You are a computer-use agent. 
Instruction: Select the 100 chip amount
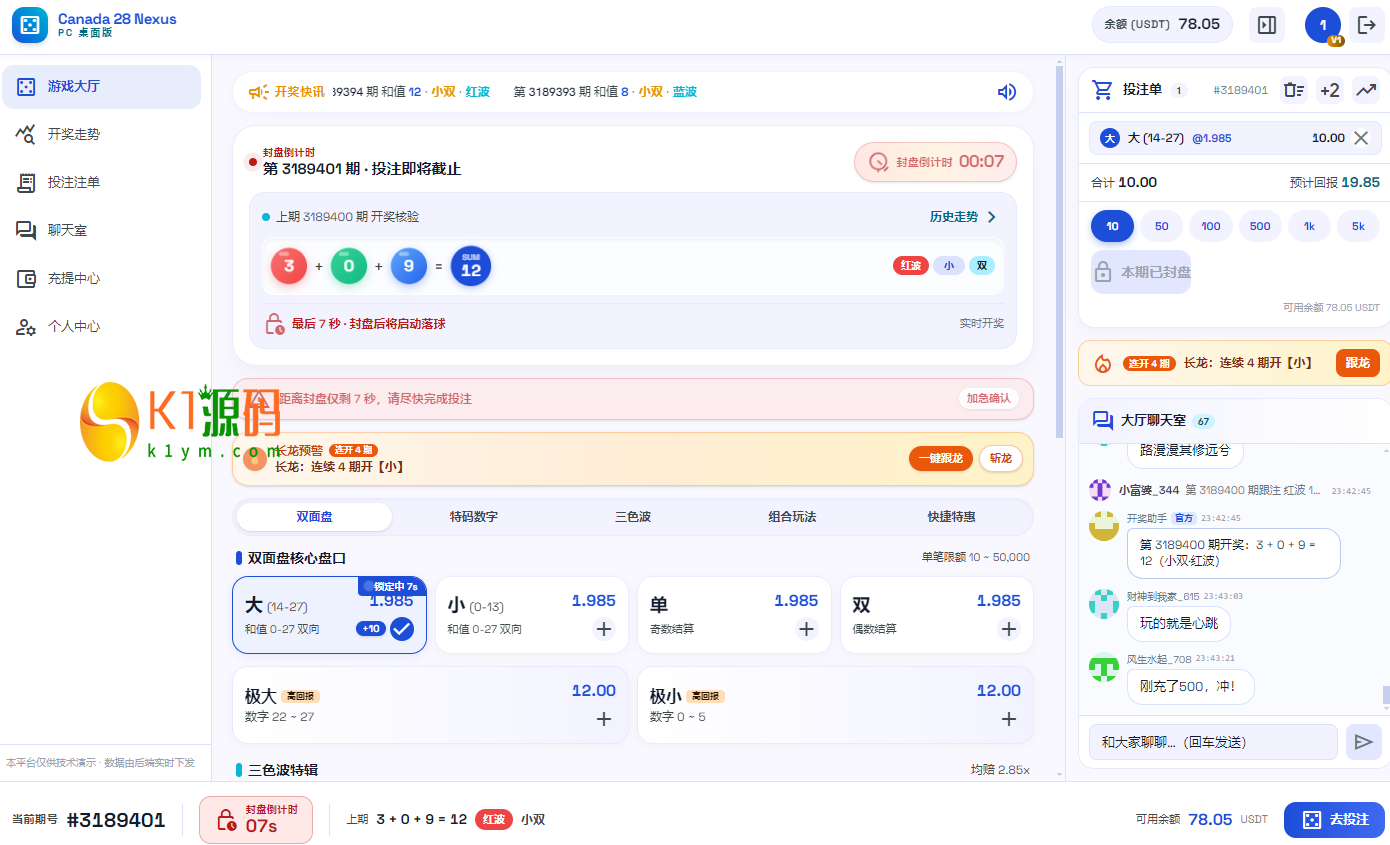click(1211, 226)
